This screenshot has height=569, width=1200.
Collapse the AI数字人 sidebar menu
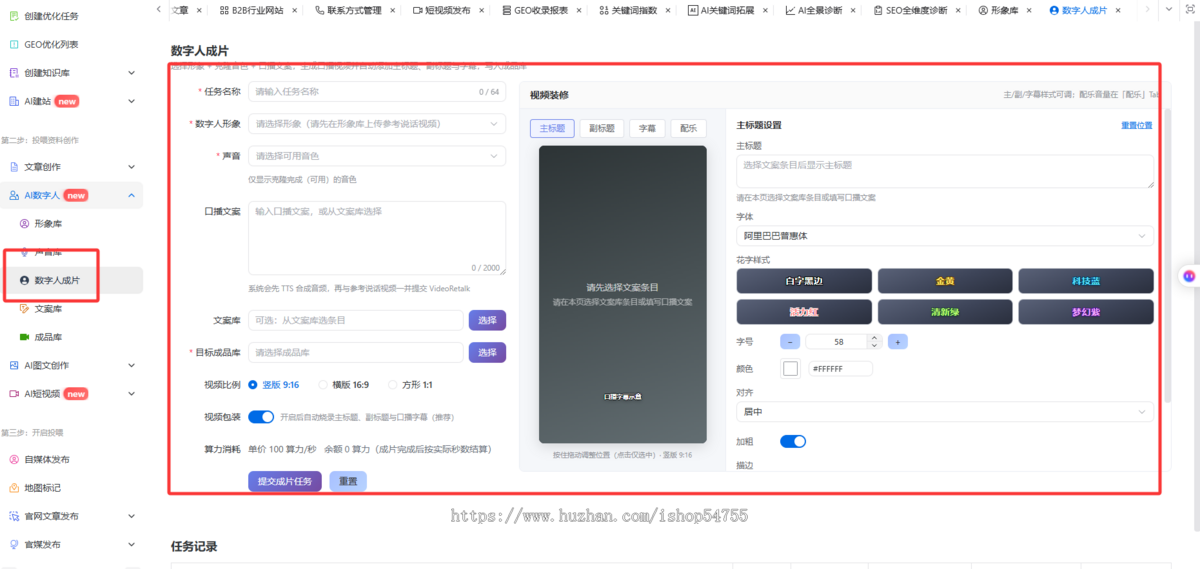tap(132, 195)
